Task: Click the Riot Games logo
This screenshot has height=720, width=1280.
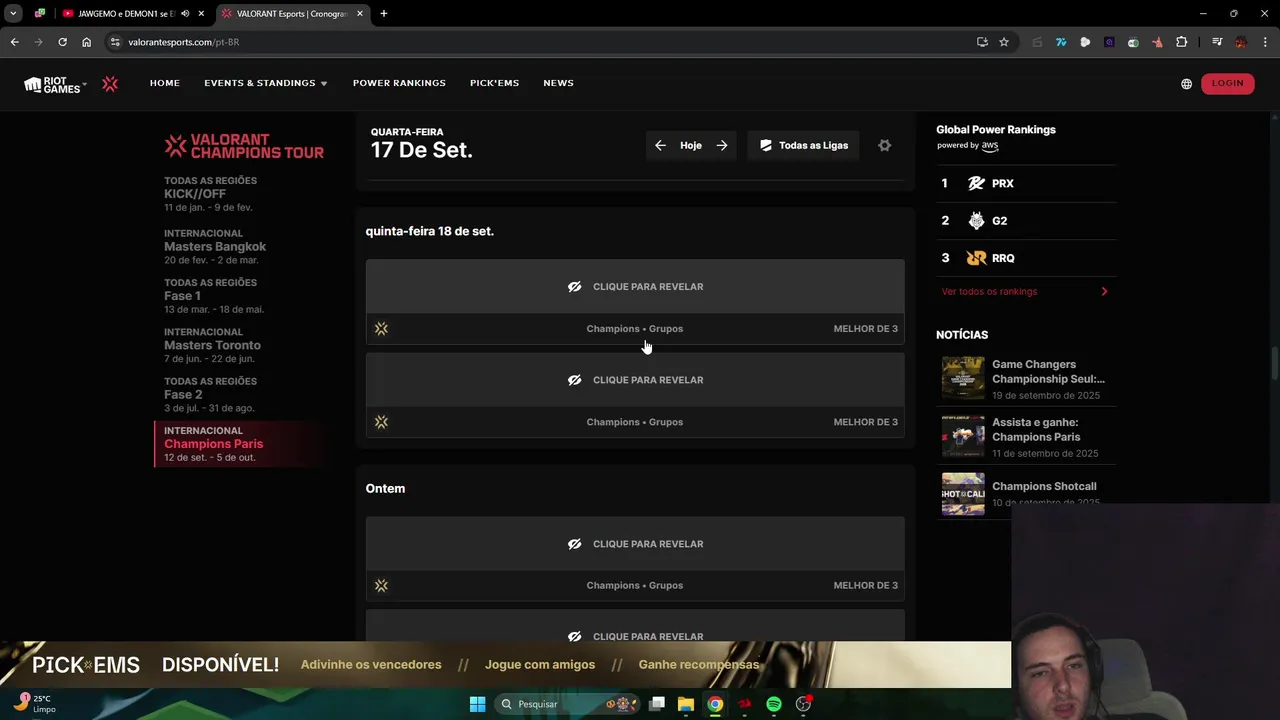Action: [x=55, y=84]
